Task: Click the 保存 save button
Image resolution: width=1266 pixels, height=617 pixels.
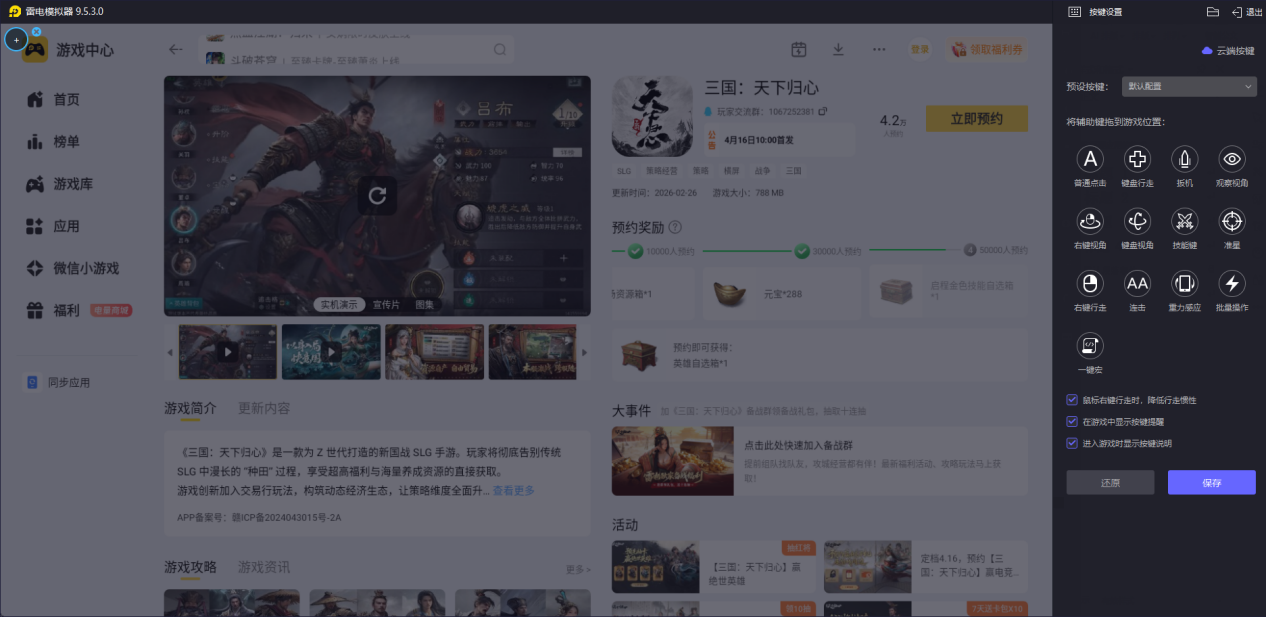Action: point(1211,482)
